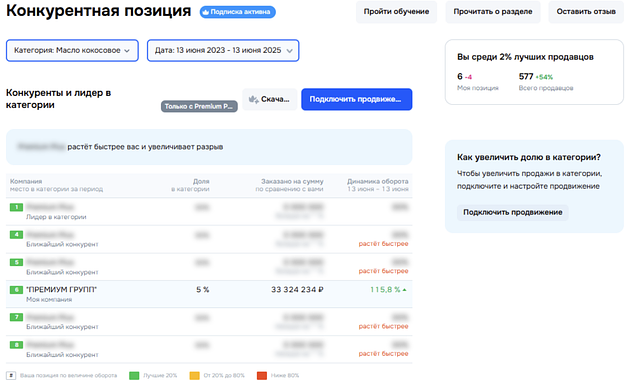
Task: Open the Категория: Масло кокосовое dropdown
Action: [72, 50]
